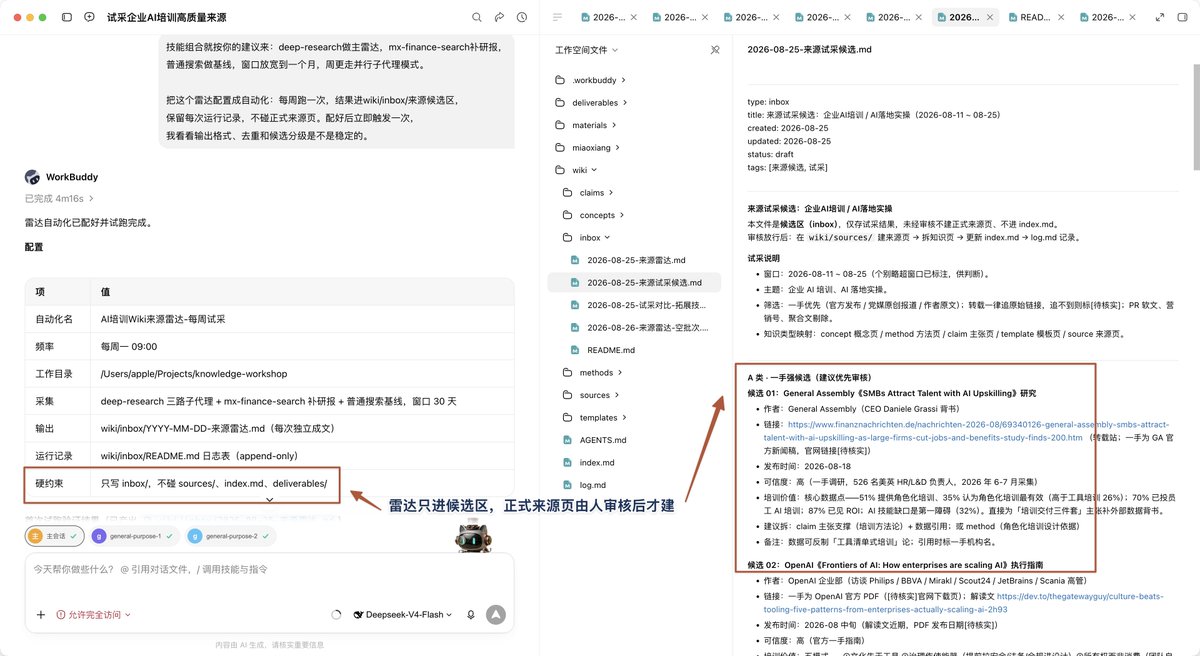Click the chat message input field

(270, 569)
